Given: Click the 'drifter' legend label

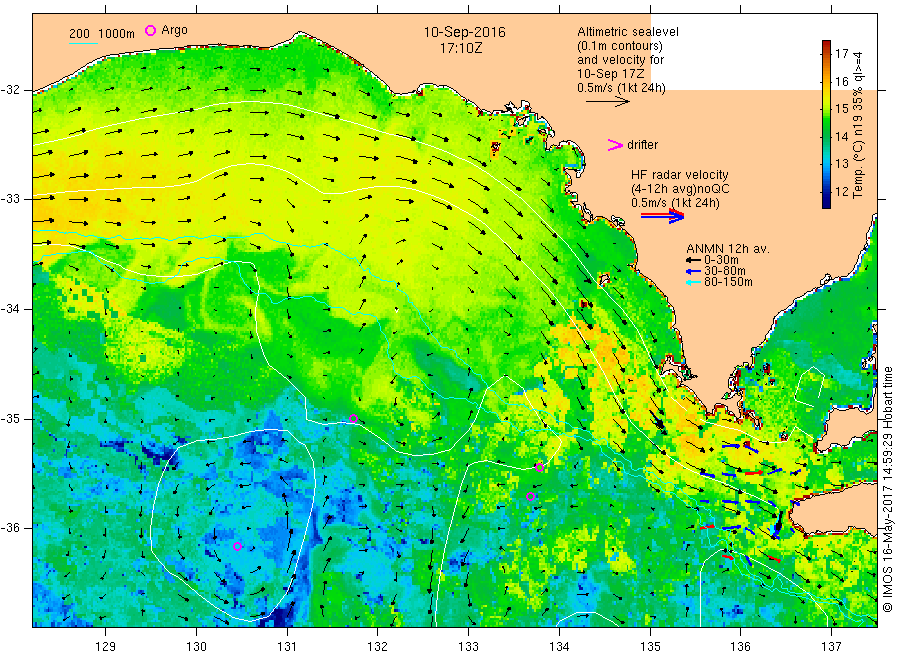Looking at the screenshot, I should pos(642,145).
